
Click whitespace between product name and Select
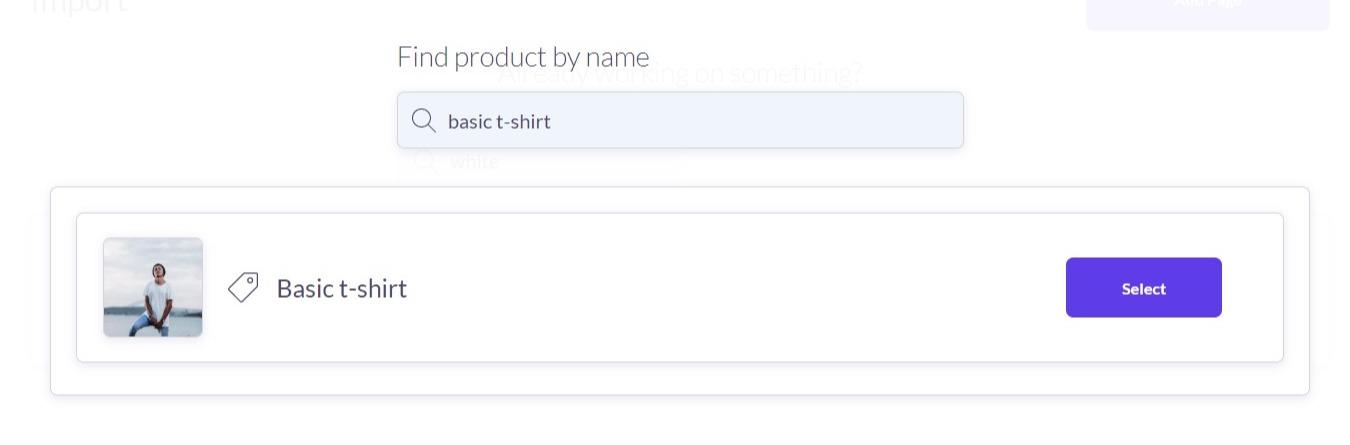735,288
